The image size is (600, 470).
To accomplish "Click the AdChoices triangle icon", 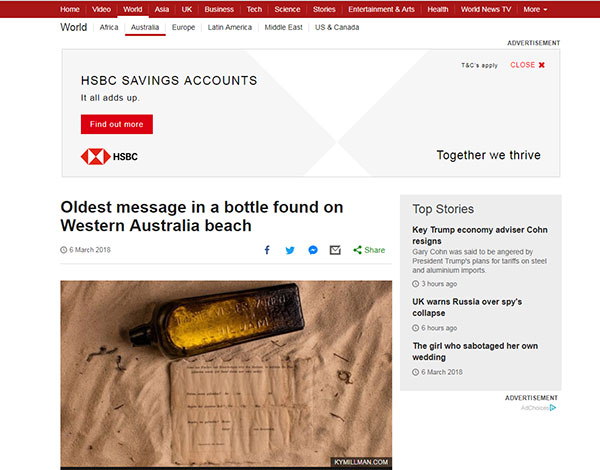I will [553, 408].
